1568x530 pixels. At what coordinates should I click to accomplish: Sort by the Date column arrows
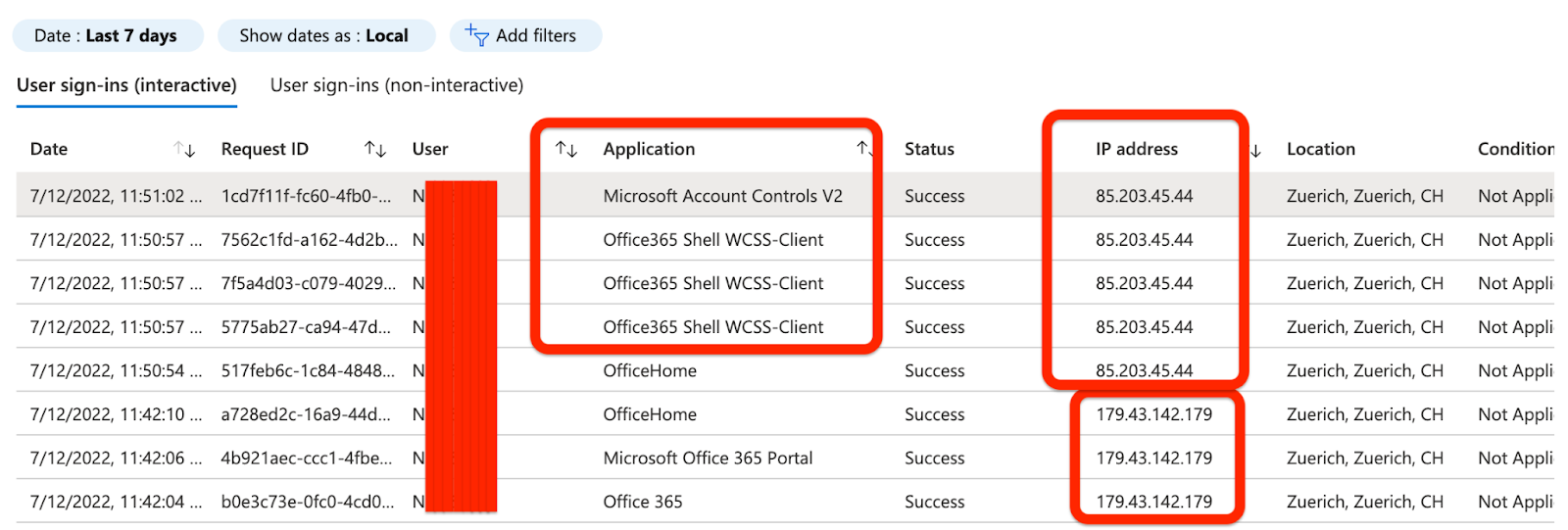(x=184, y=149)
